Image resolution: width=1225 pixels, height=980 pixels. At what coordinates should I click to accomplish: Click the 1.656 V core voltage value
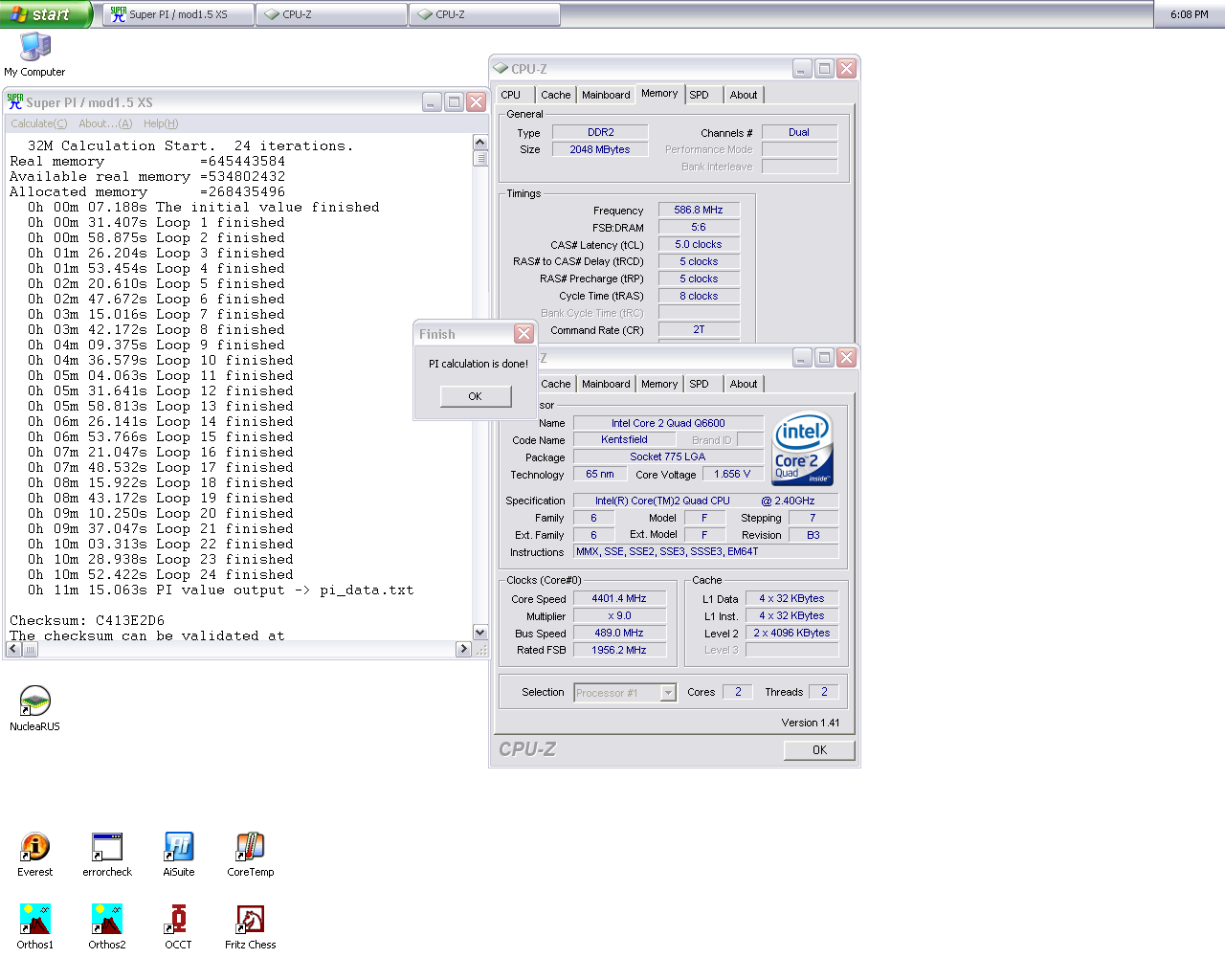pyautogui.click(x=732, y=474)
